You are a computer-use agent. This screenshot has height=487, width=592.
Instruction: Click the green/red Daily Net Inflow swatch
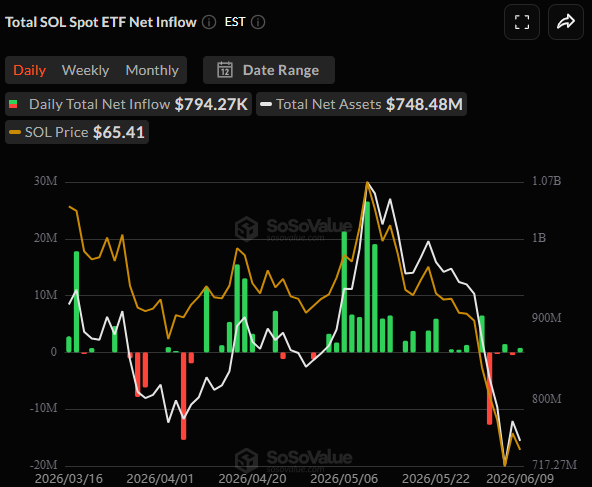tap(13, 104)
